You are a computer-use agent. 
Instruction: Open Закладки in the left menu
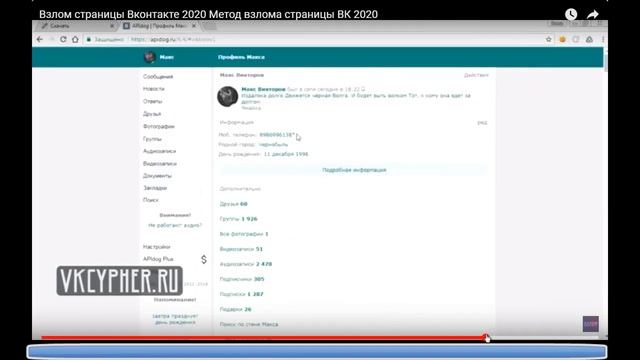(155, 188)
